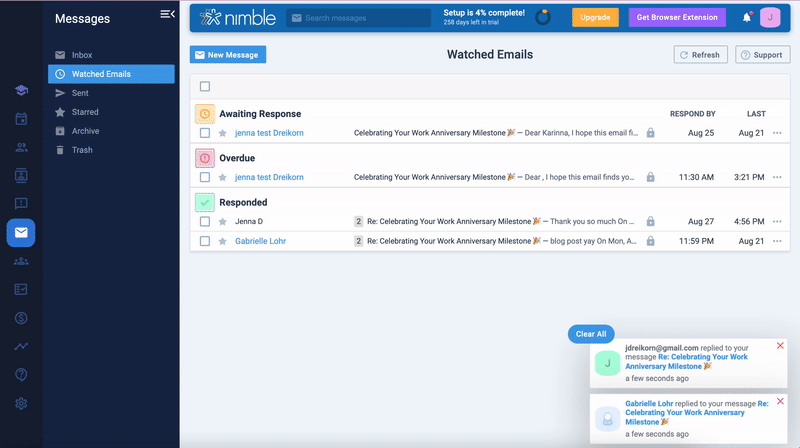Open Settings gear in left sidebar
The width and height of the screenshot is (800, 448).
tap(21, 404)
